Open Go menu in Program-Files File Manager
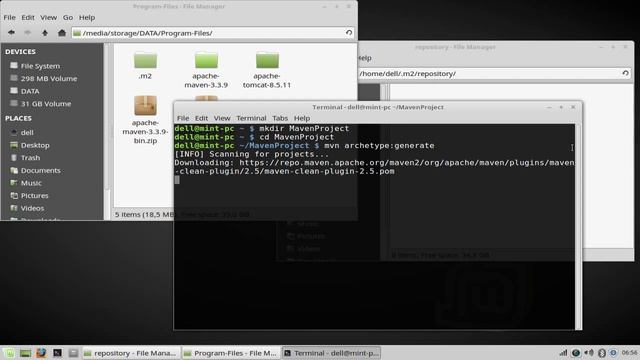This screenshot has width=640, height=360. coord(68,17)
